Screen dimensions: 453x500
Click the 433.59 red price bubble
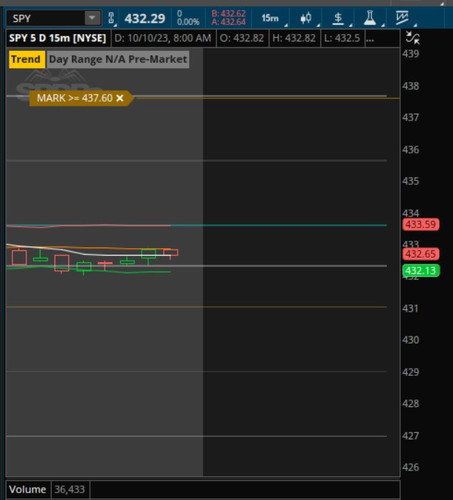point(421,224)
